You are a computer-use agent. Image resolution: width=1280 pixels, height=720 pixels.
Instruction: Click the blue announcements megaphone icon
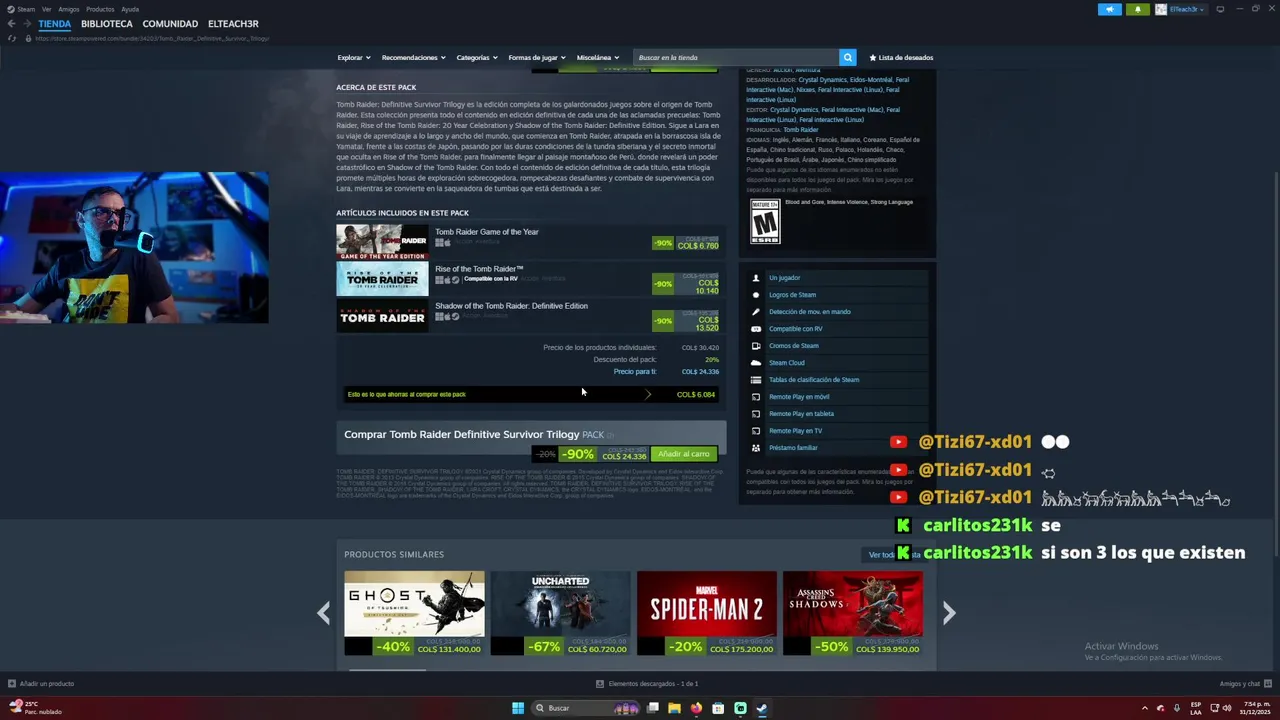[1109, 9]
